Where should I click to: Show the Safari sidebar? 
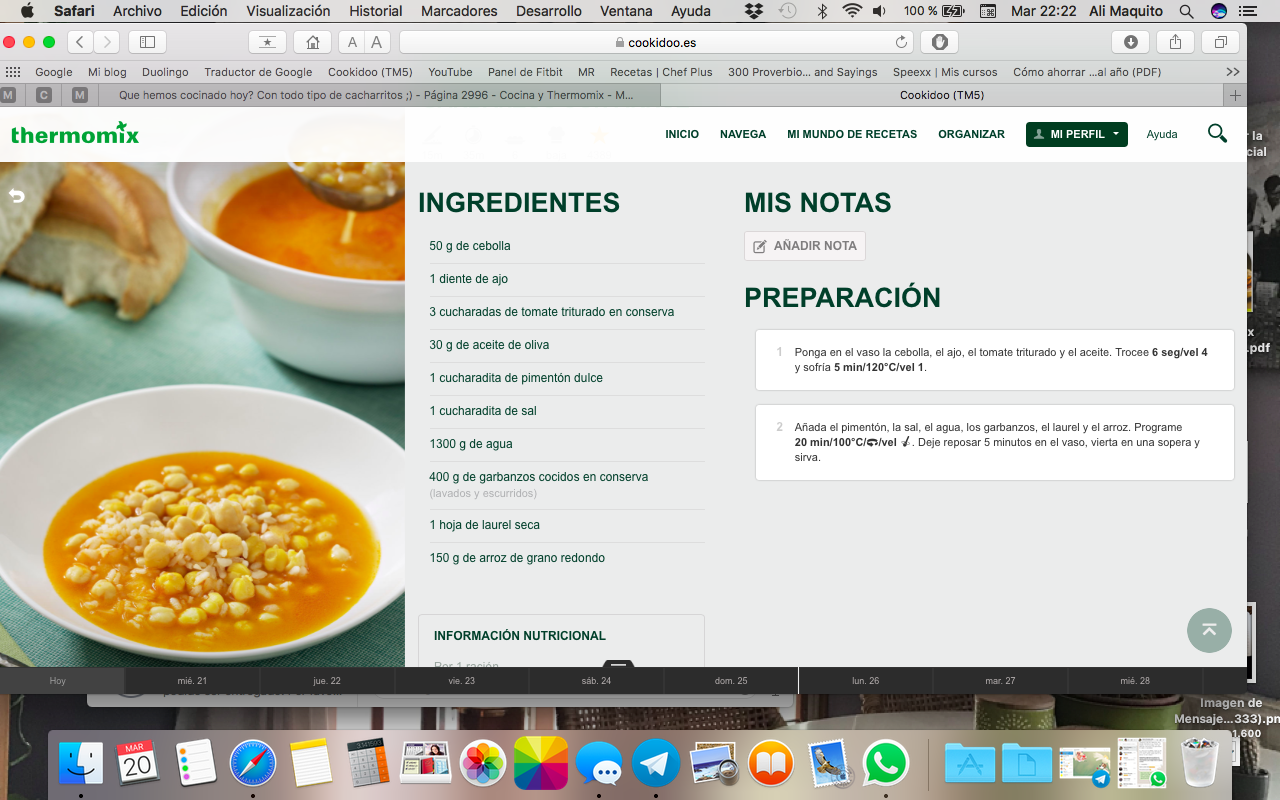click(148, 42)
